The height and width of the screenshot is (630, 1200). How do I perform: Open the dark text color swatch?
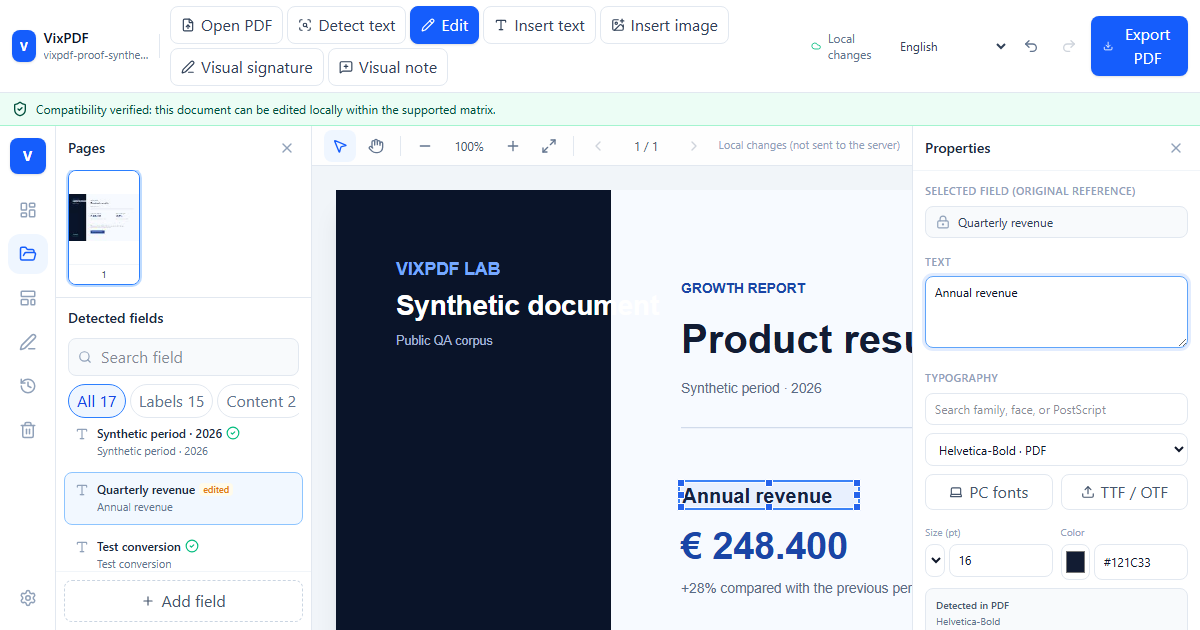[1075, 562]
